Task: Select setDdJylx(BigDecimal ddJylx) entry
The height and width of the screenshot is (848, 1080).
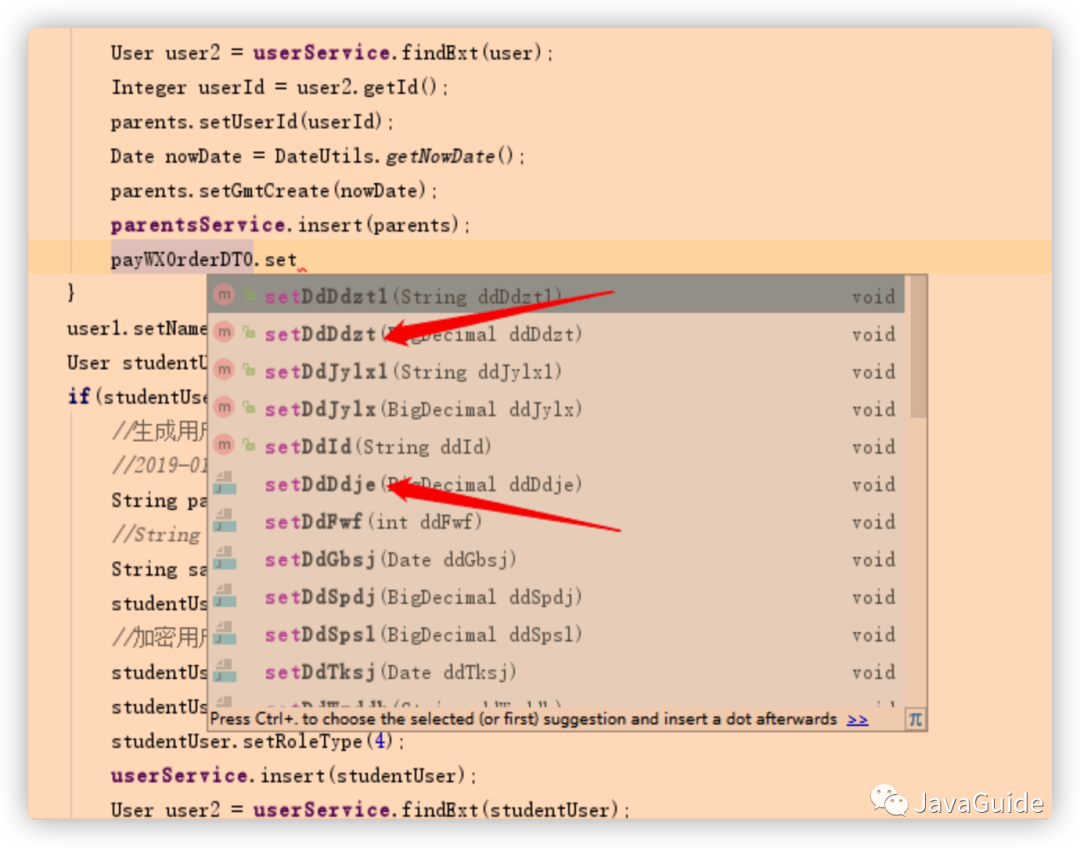Action: pos(557,409)
